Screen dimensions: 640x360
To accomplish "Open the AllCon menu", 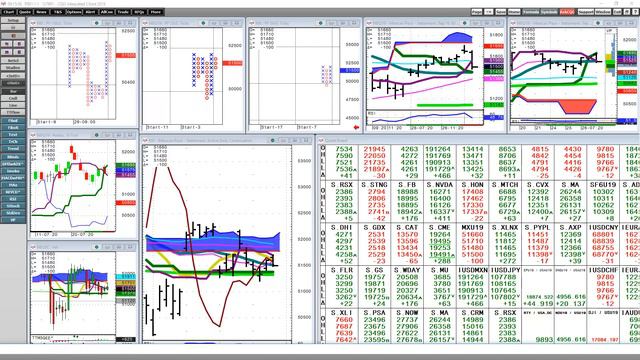I will click(107, 12).
